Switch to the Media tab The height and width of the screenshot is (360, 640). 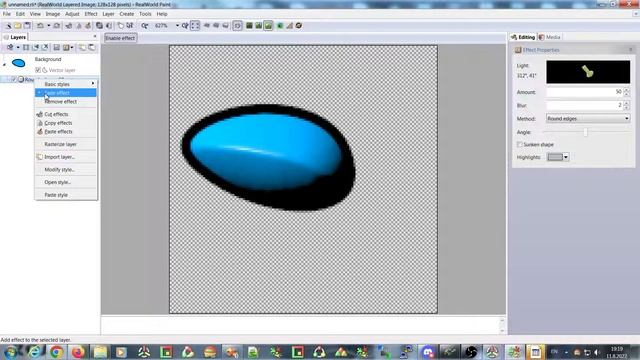(549, 37)
